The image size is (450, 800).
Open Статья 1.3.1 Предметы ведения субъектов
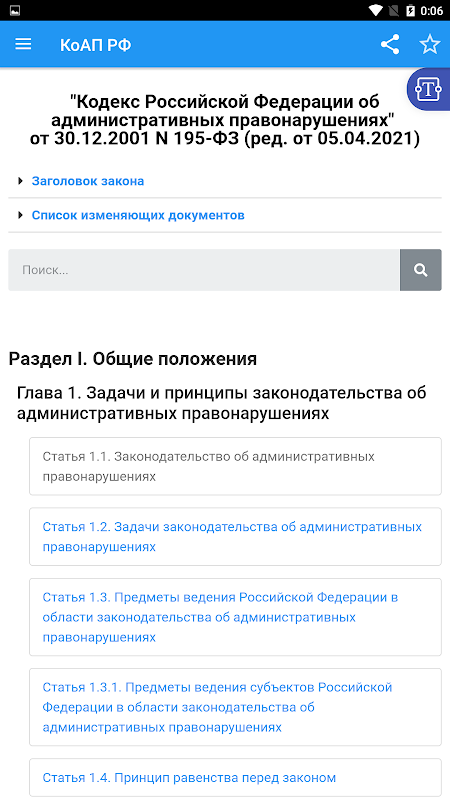pos(235,707)
